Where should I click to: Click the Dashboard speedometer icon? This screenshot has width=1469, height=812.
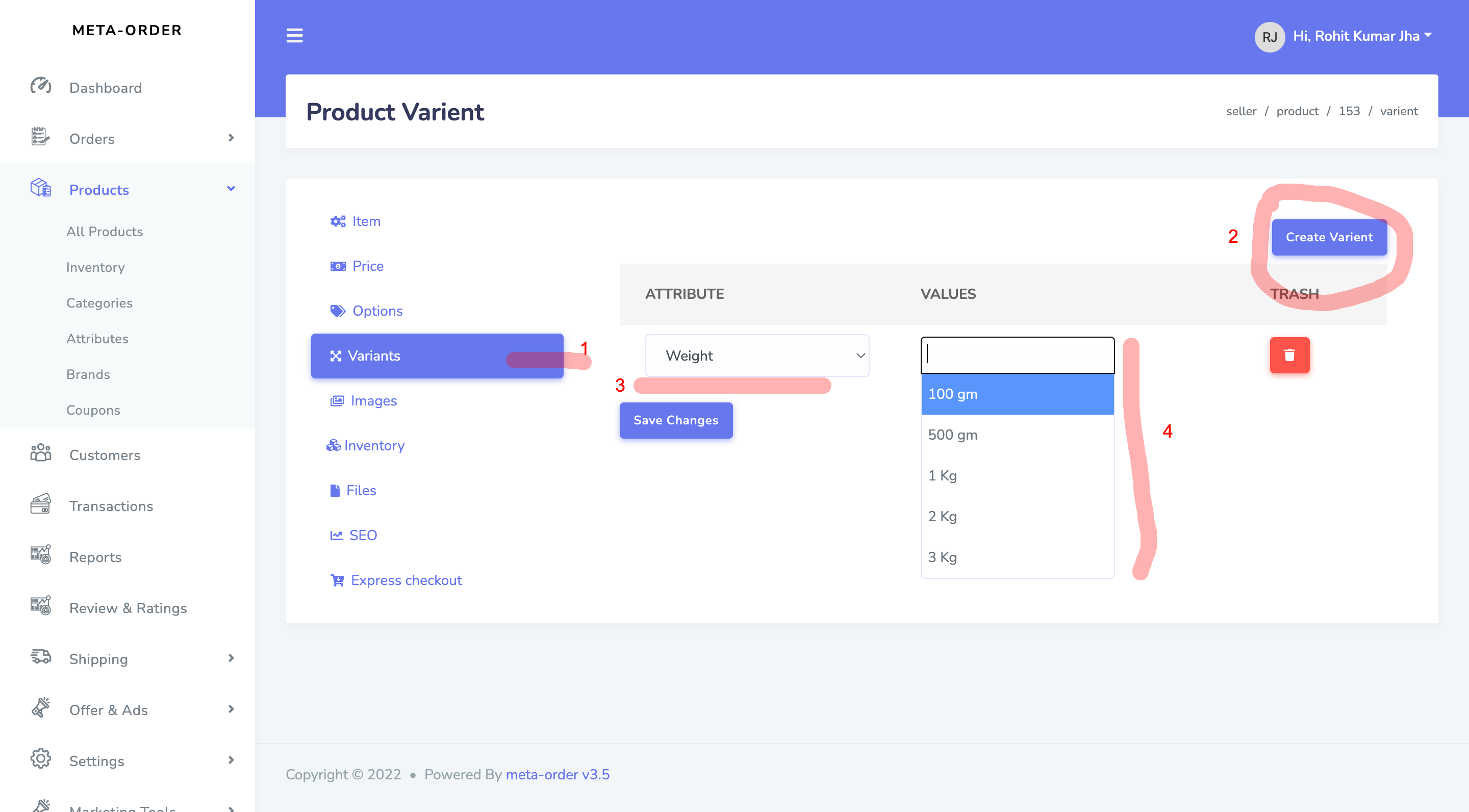pyautogui.click(x=40, y=87)
